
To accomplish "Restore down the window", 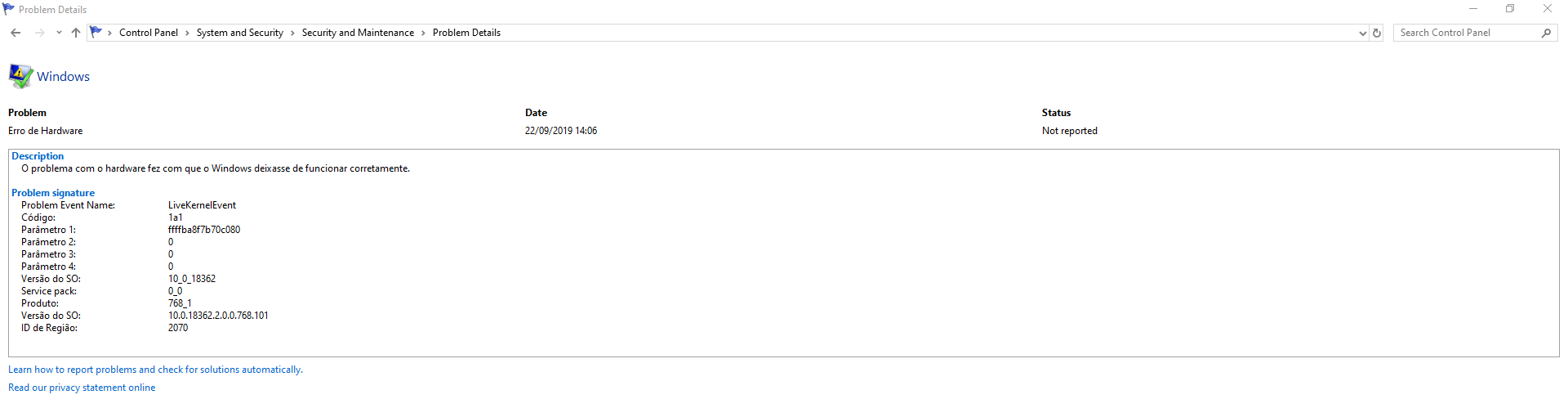I will tap(1510, 9).
